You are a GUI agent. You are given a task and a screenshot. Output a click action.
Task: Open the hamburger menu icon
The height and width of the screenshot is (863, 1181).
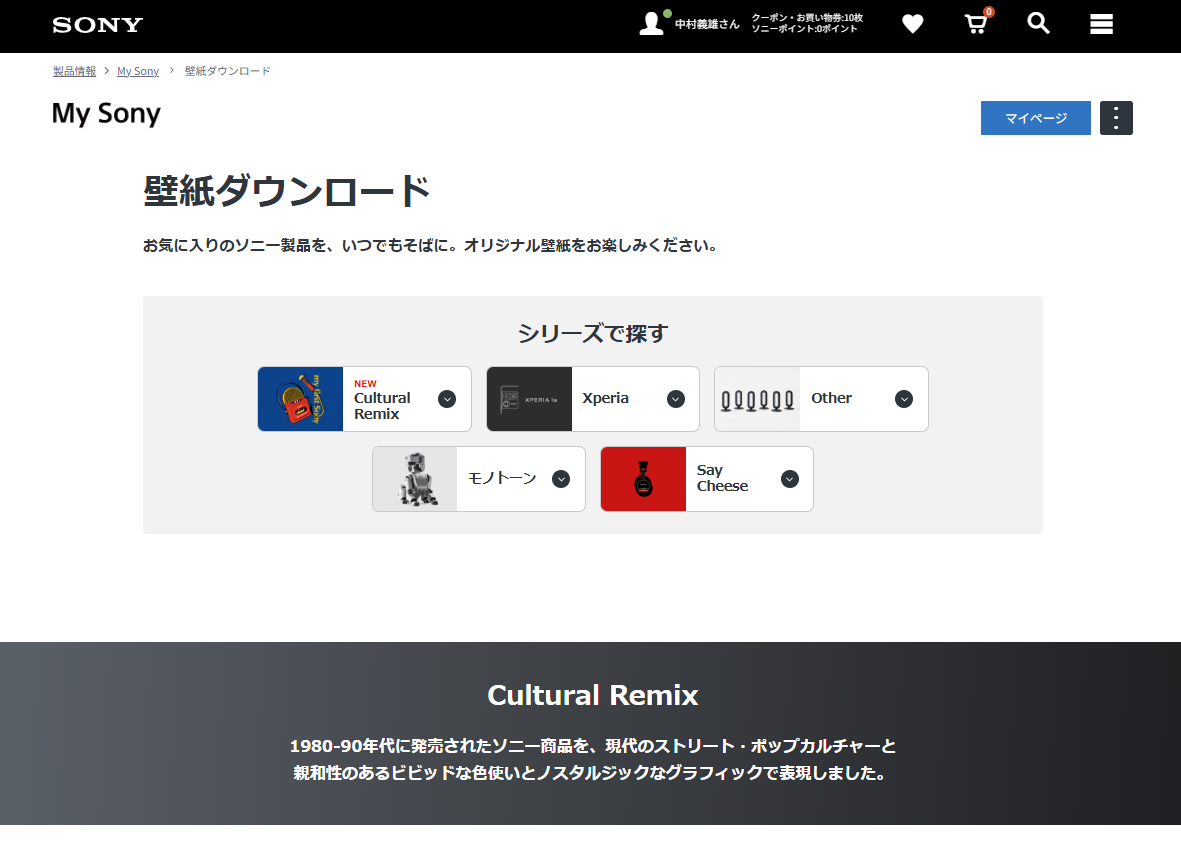click(1101, 24)
